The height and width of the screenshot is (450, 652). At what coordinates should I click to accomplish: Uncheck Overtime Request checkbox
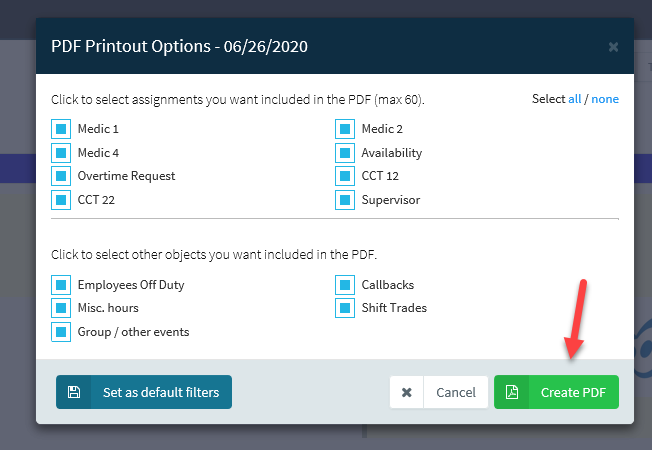coord(61,176)
